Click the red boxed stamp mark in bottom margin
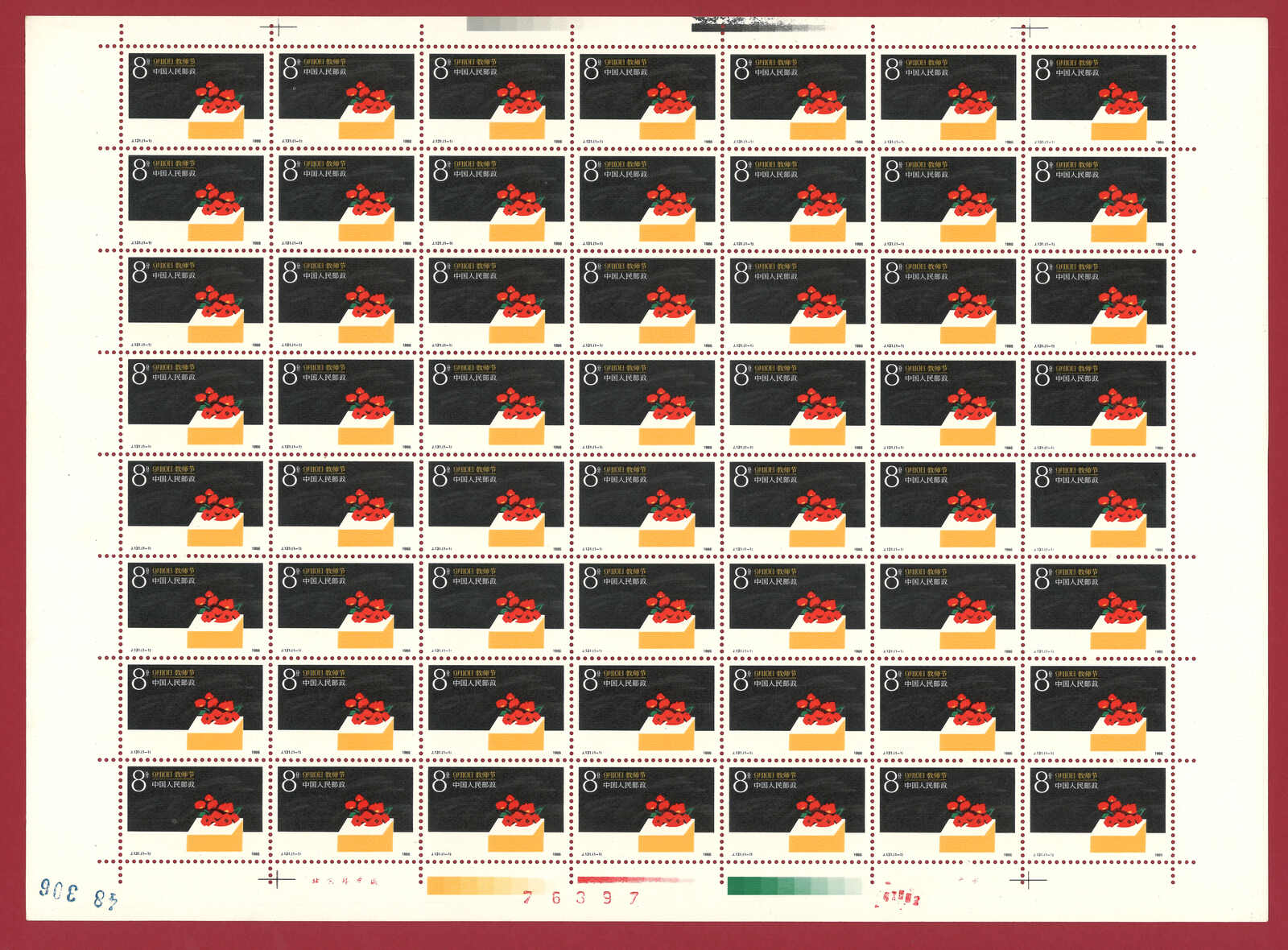The image size is (1288, 950). (897, 898)
